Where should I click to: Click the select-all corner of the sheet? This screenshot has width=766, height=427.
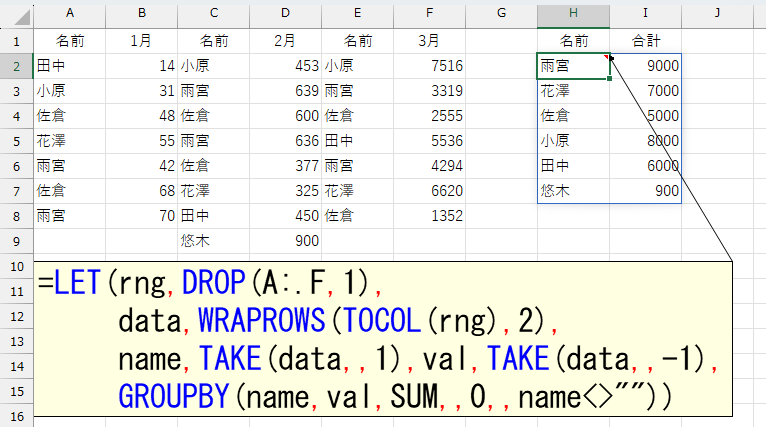point(16,14)
